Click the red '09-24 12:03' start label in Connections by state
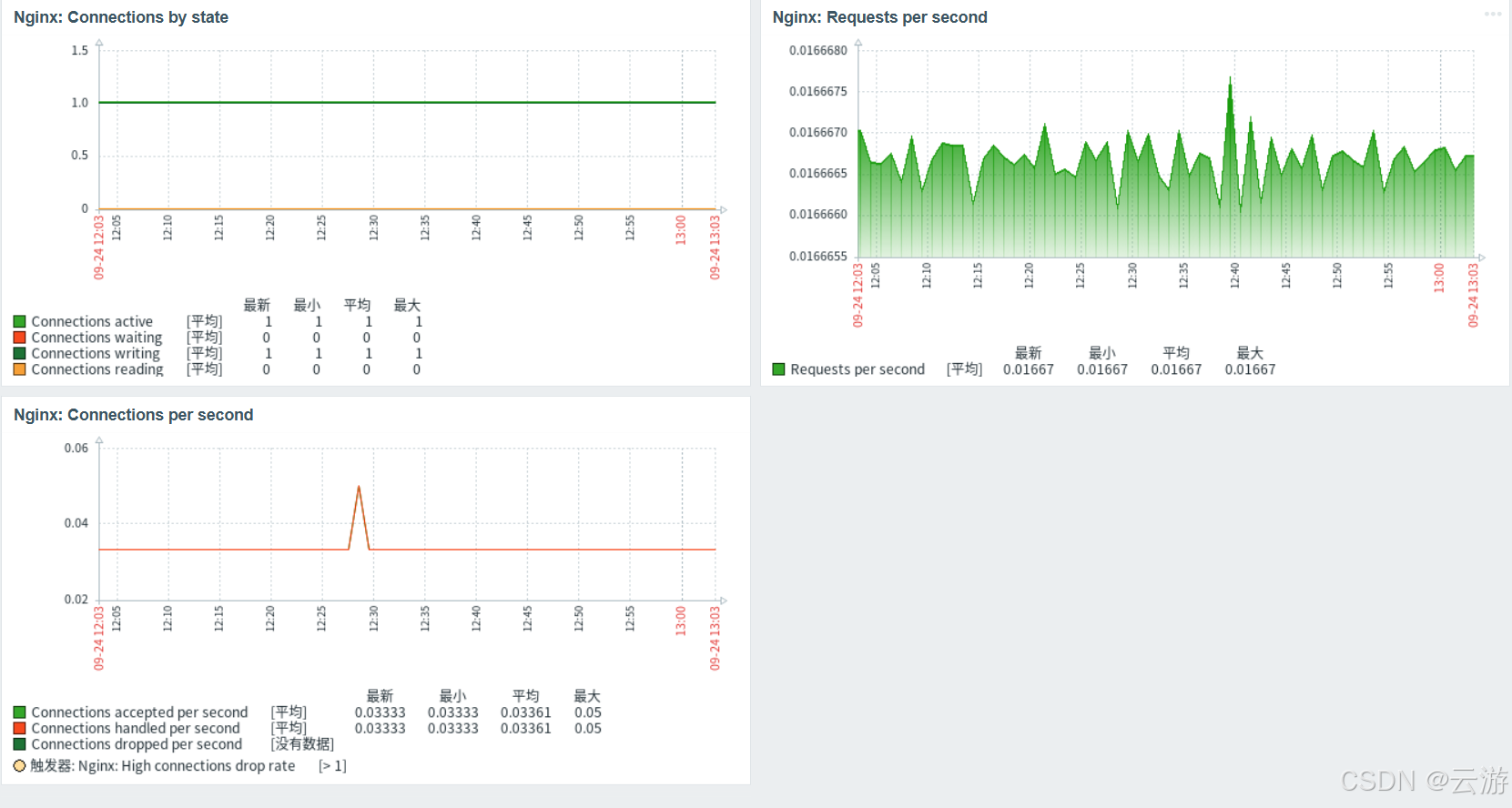The image size is (1512, 808). [x=98, y=247]
